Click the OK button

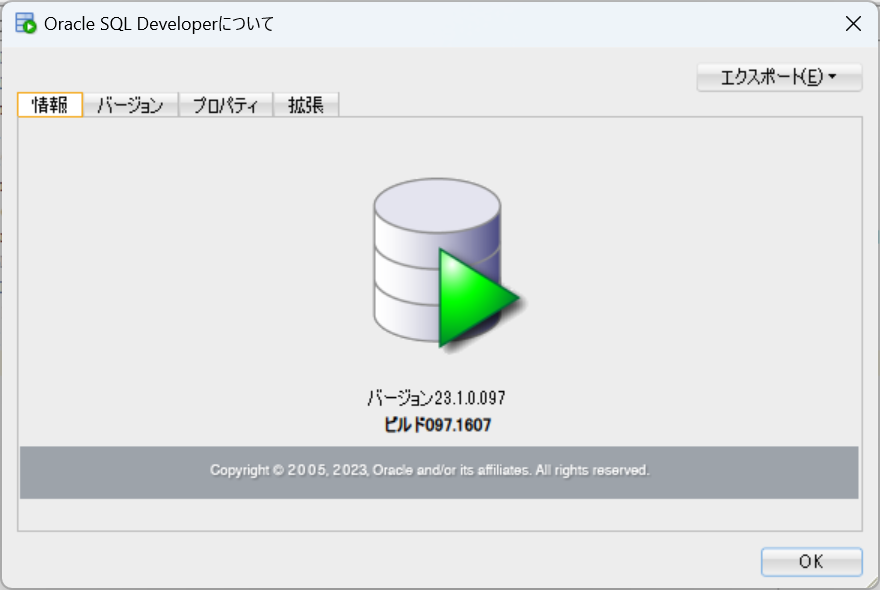pos(811,561)
